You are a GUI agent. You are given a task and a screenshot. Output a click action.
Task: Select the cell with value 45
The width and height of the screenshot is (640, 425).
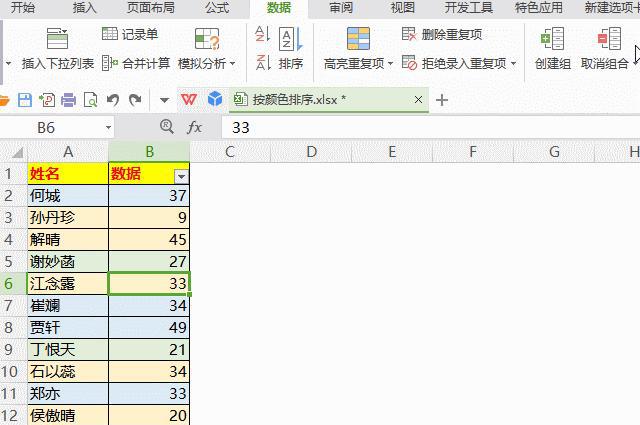[149, 240]
